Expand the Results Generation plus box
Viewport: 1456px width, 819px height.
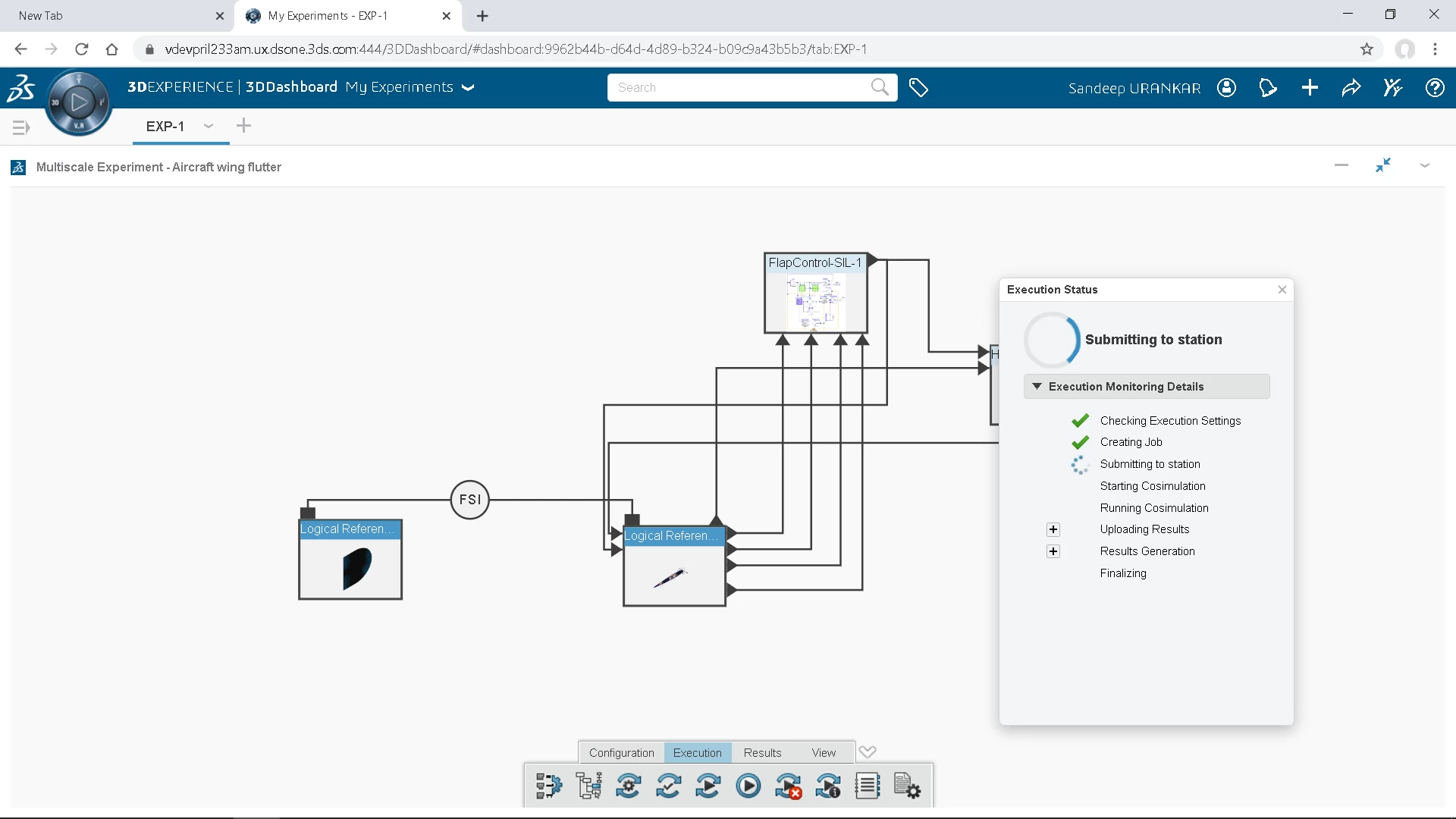1053,551
